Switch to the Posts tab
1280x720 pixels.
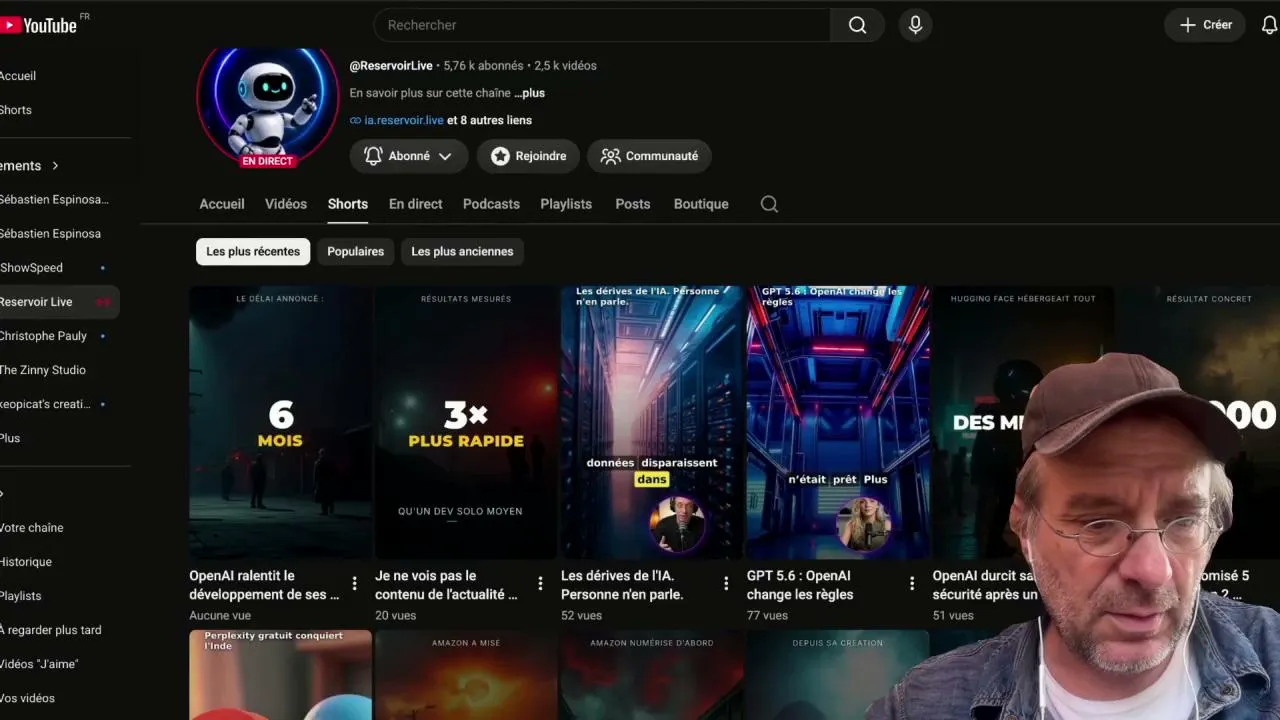pos(633,204)
